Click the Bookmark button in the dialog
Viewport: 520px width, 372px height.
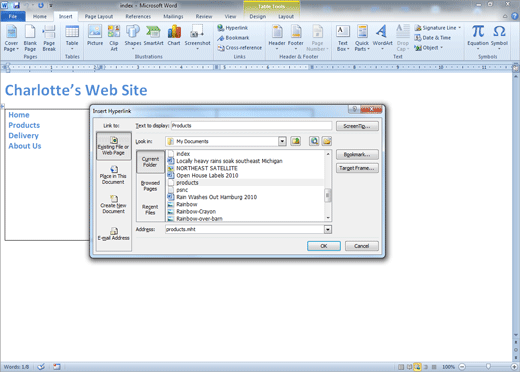[357, 155]
